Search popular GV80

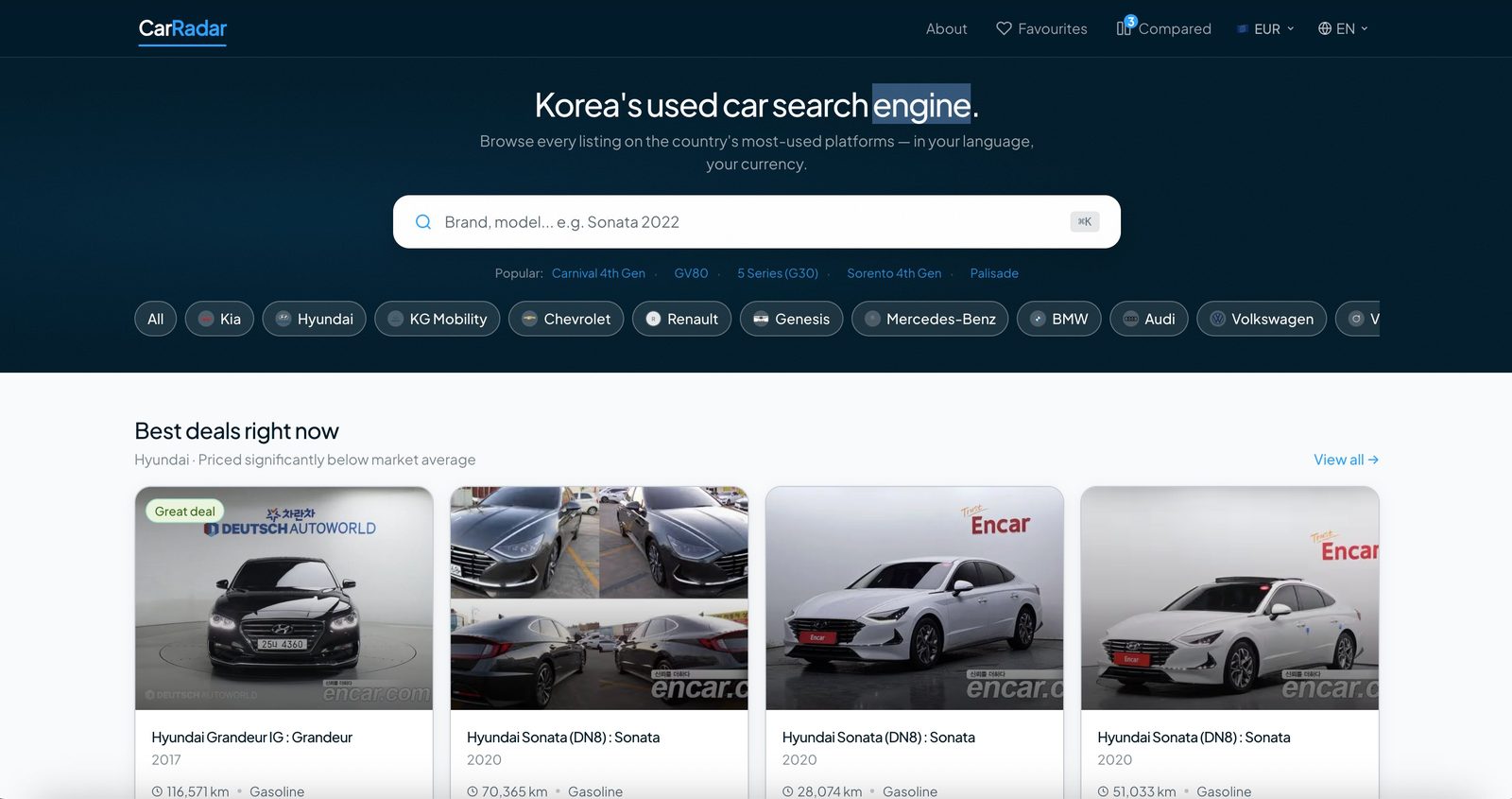click(691, 273)
